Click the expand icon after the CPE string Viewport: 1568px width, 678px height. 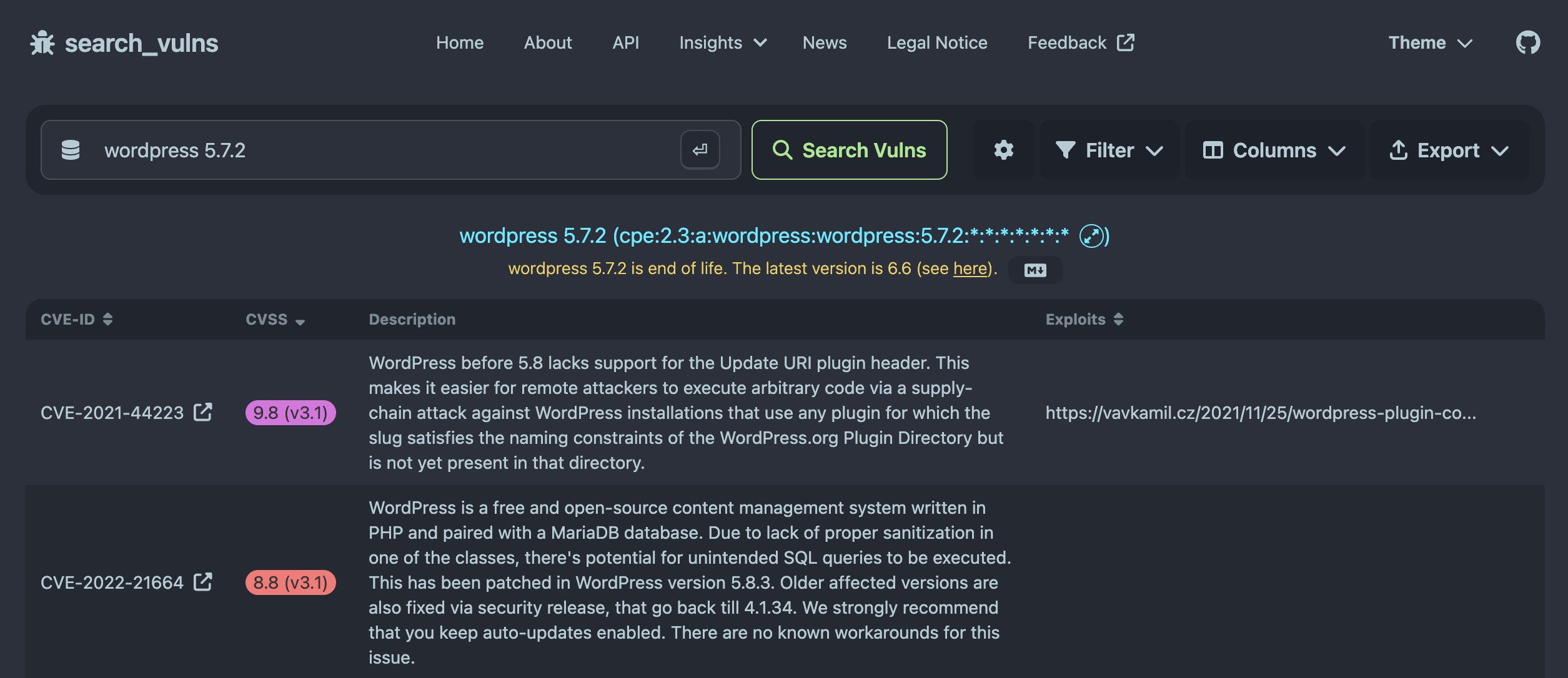1091,237
